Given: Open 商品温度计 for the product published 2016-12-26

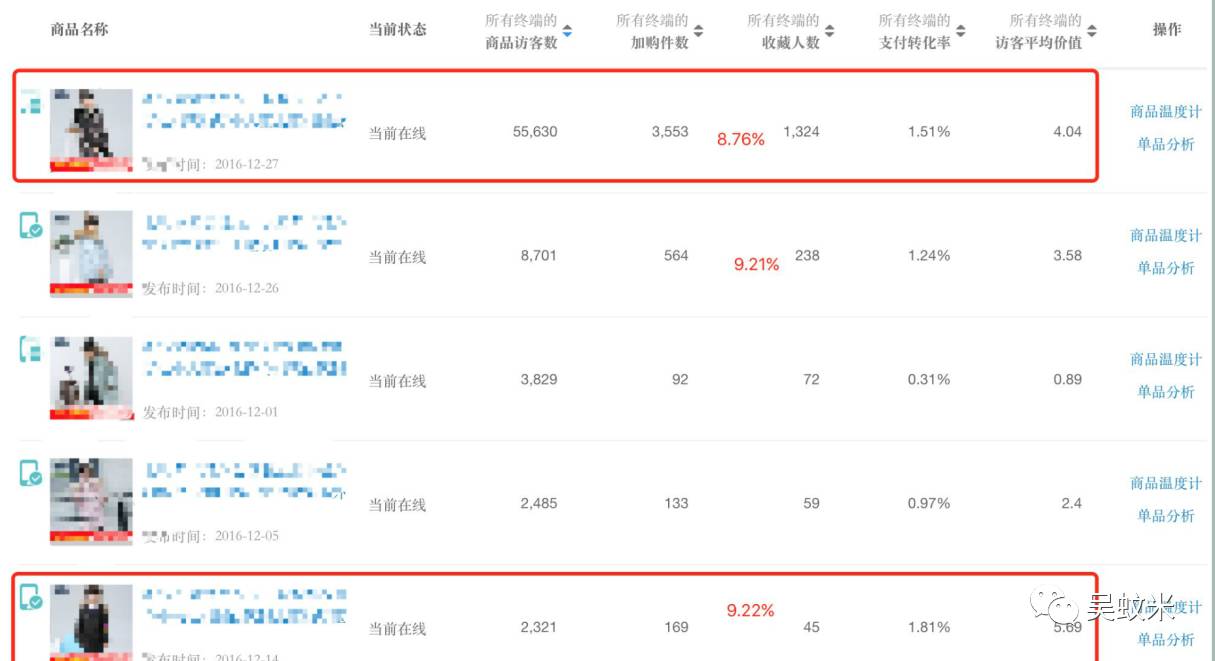Looking at the screenshot, I should coord(1166,236).
